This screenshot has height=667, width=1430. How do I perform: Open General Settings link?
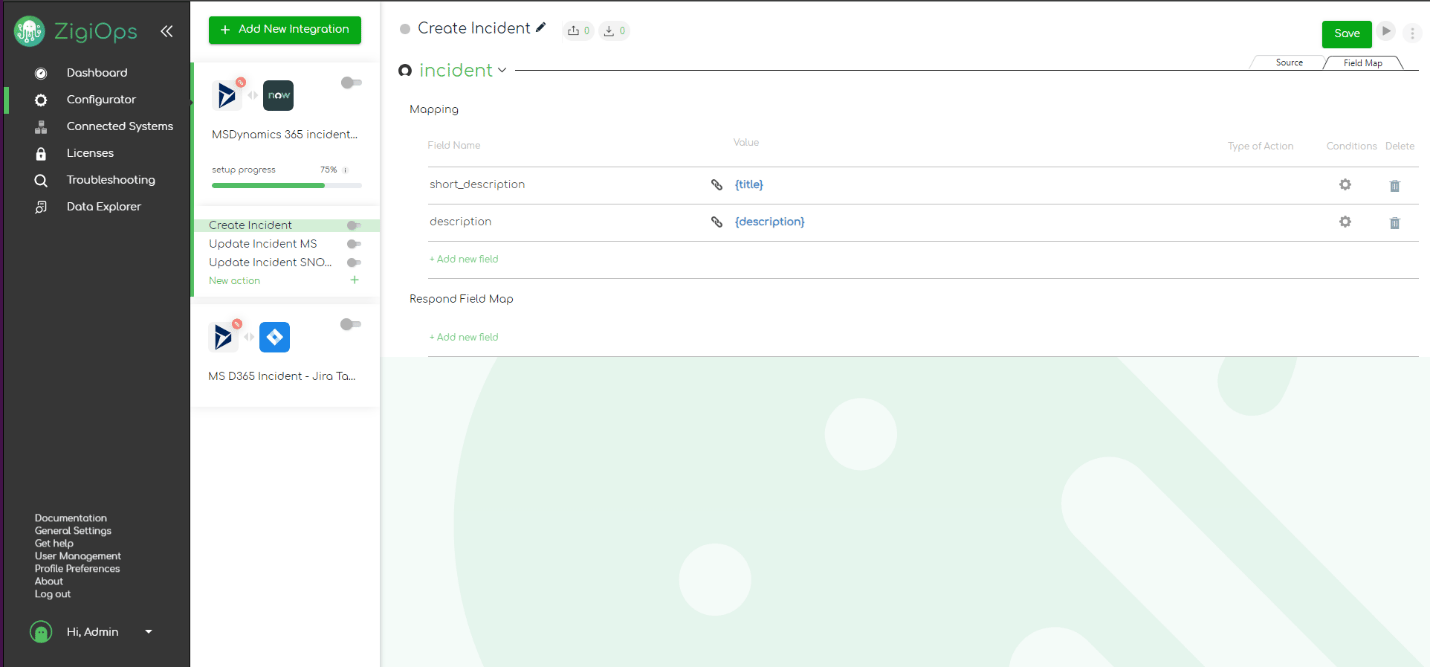tap(73, 531)
